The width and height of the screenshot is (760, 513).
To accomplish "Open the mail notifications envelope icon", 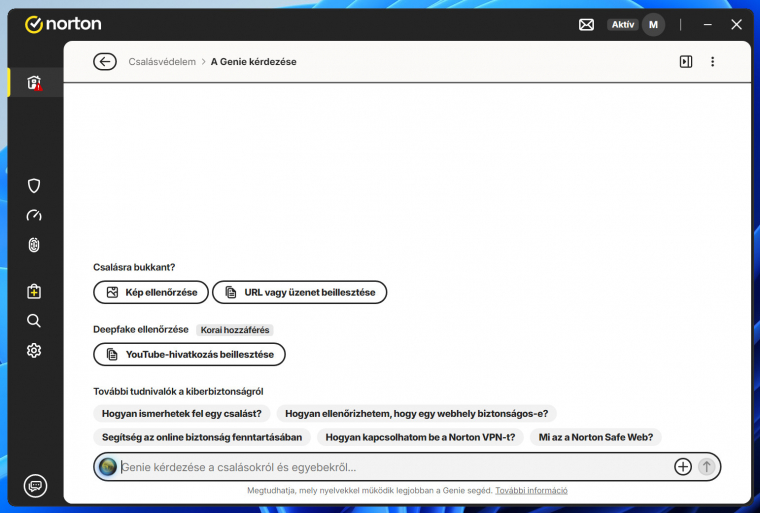I will (x=587, y=24).
